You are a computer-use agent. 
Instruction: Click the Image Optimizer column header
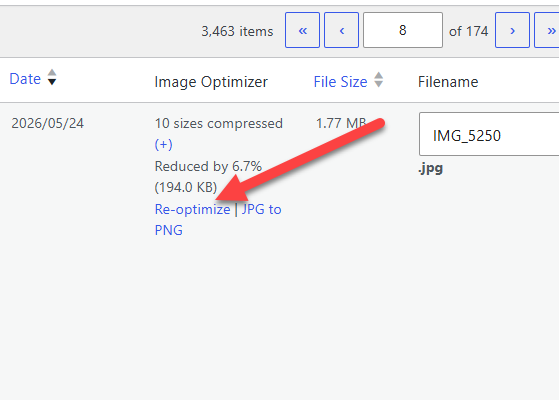click(211, 82)
